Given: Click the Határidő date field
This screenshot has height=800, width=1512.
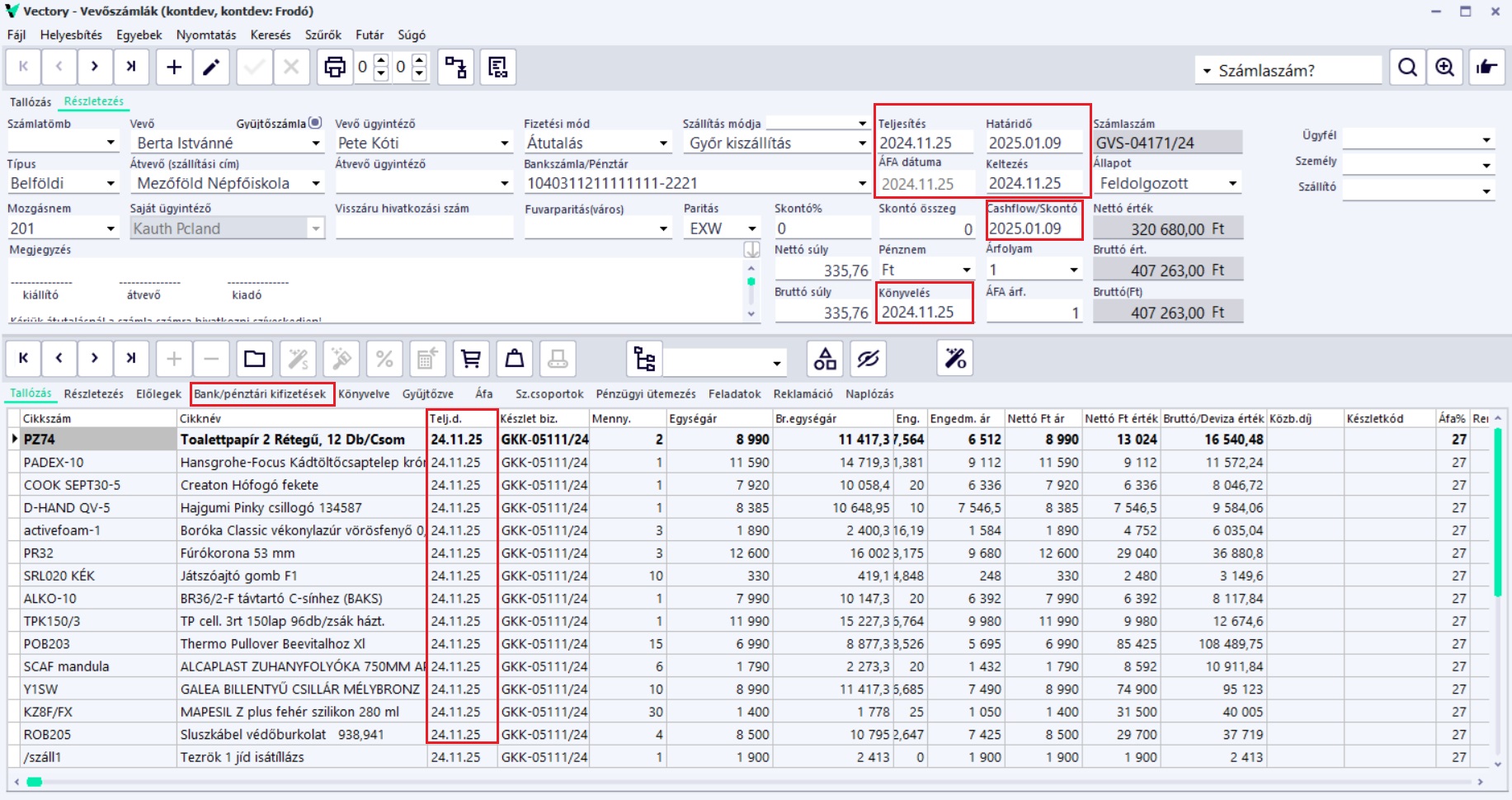Looking at the screenshot, I should tap(1033, 144).
